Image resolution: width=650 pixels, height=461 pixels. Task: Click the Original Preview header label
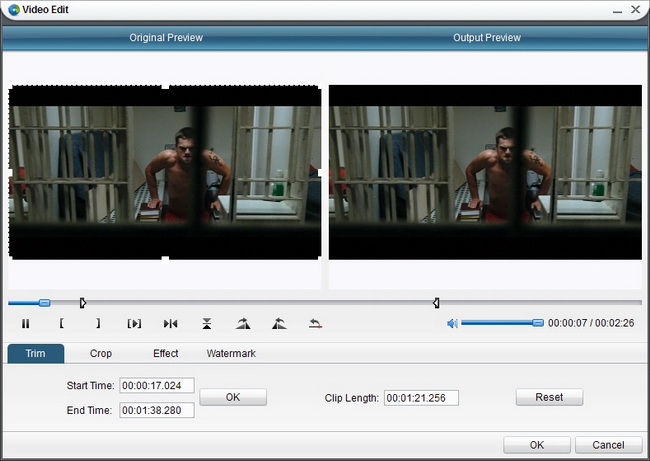pyautogui.click(x=166, y=38)
